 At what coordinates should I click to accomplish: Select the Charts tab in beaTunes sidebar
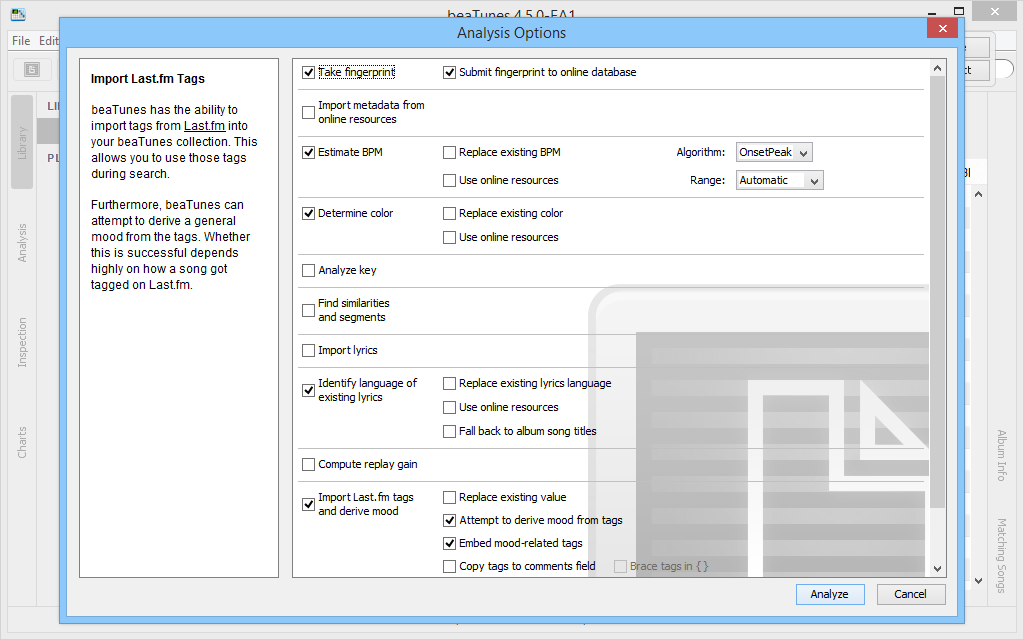click(x=22, y=442)
